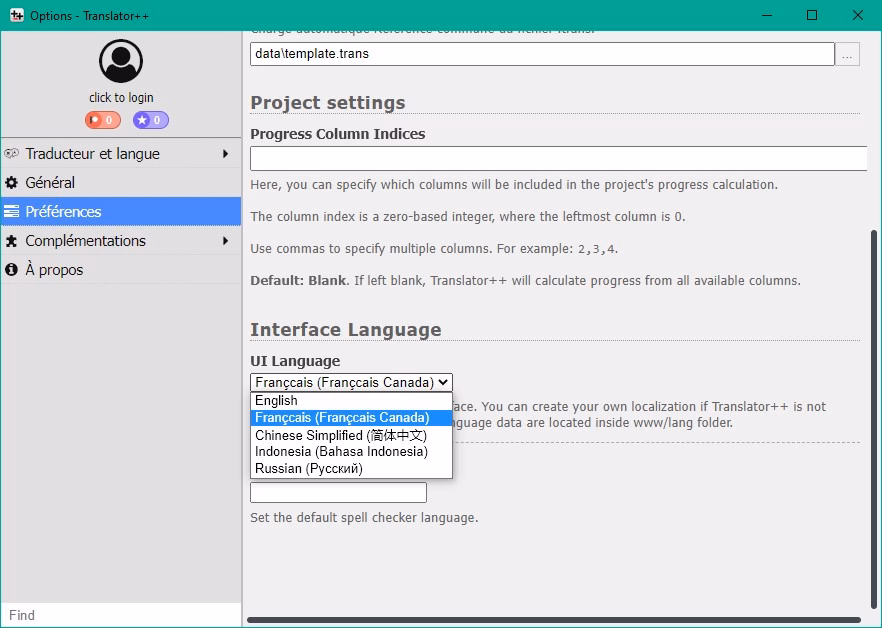Expand the Complémentations submenu arrow

tap(226, 241)
